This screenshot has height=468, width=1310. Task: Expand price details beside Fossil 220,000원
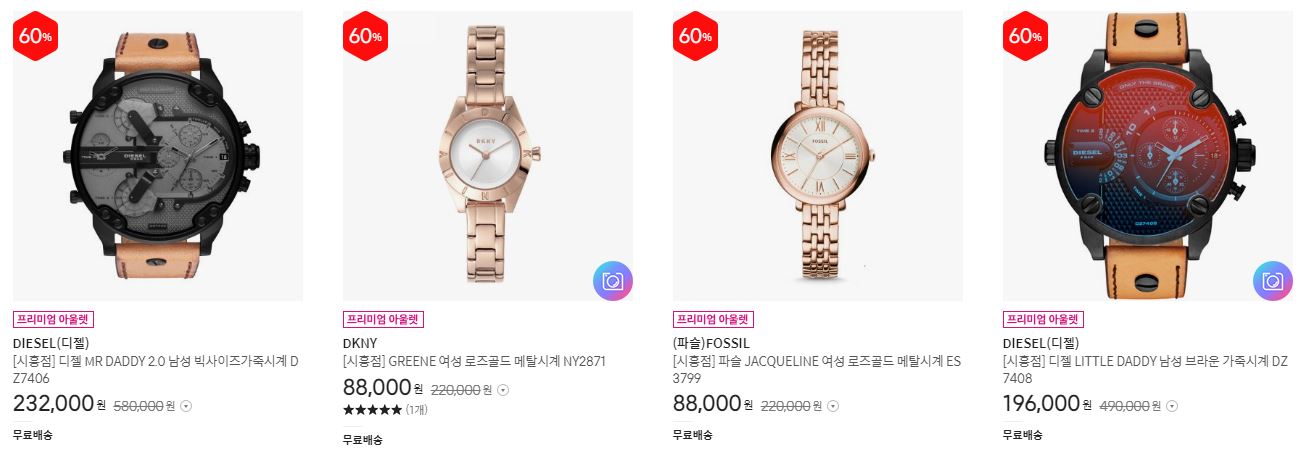tap(833, 406)
